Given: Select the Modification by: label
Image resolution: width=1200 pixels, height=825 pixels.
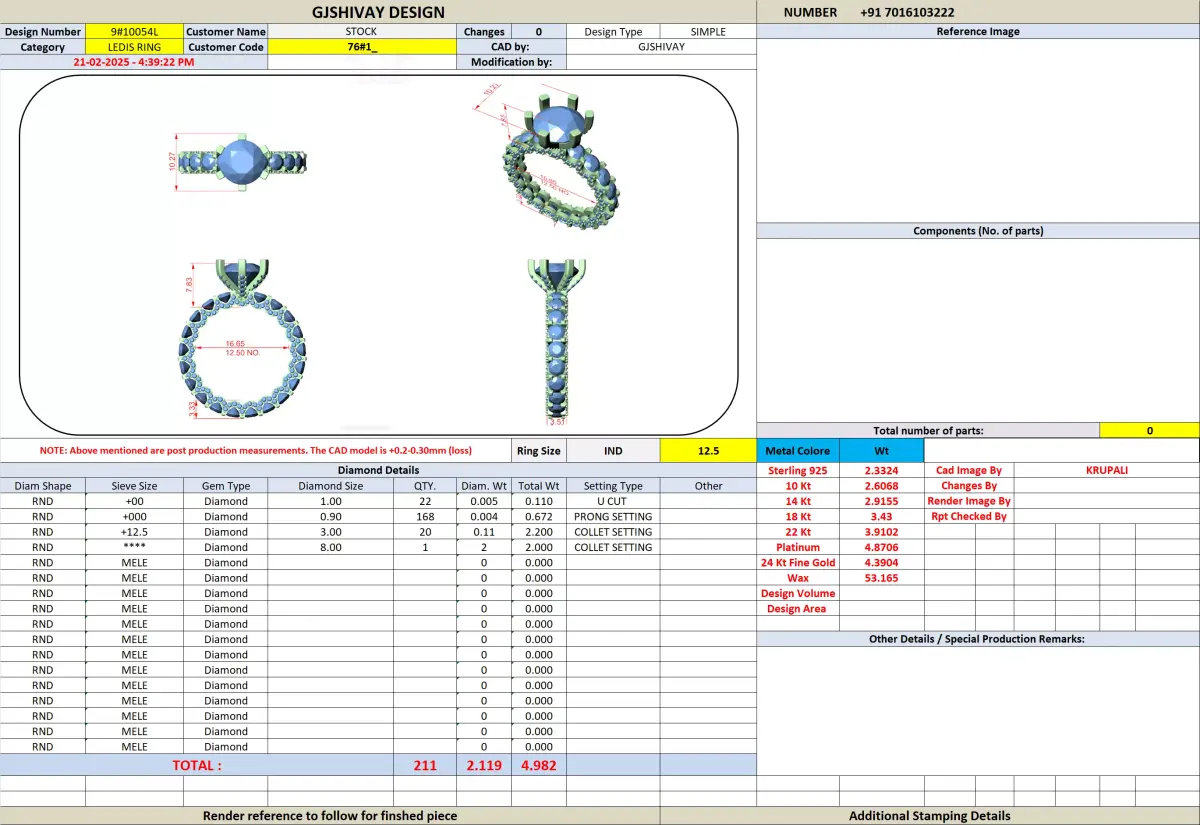Looking at the screenshot, I should (x=511, y=62).
